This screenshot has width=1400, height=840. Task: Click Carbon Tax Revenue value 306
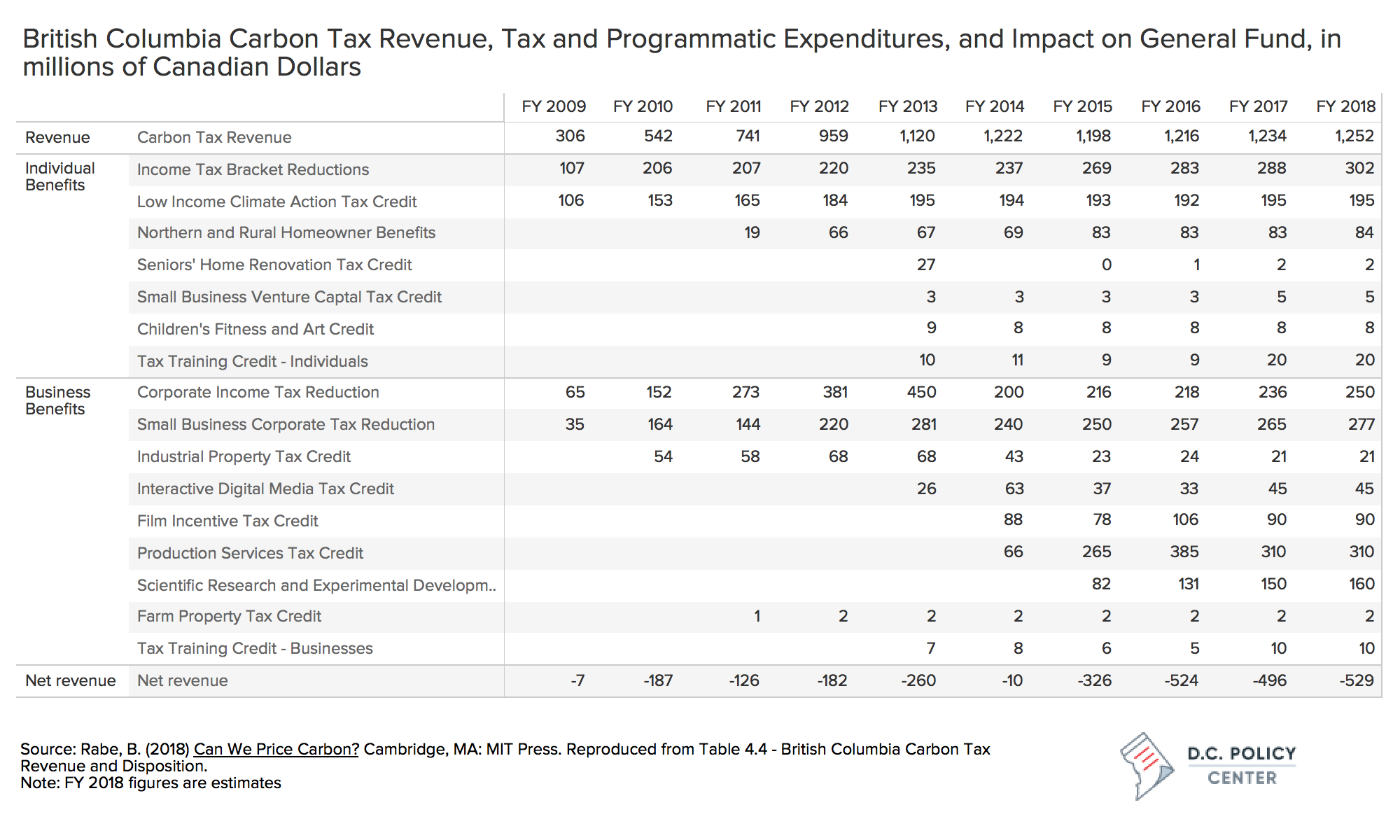click(570, 136)
